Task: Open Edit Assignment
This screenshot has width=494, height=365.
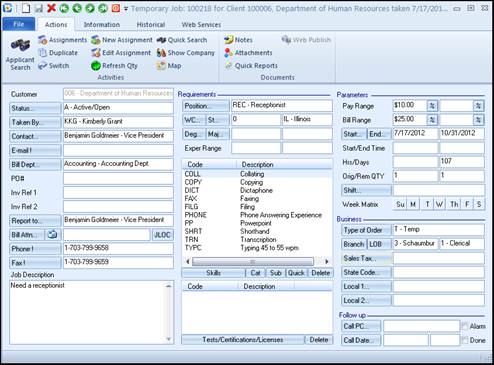Action: click(121, 53)
